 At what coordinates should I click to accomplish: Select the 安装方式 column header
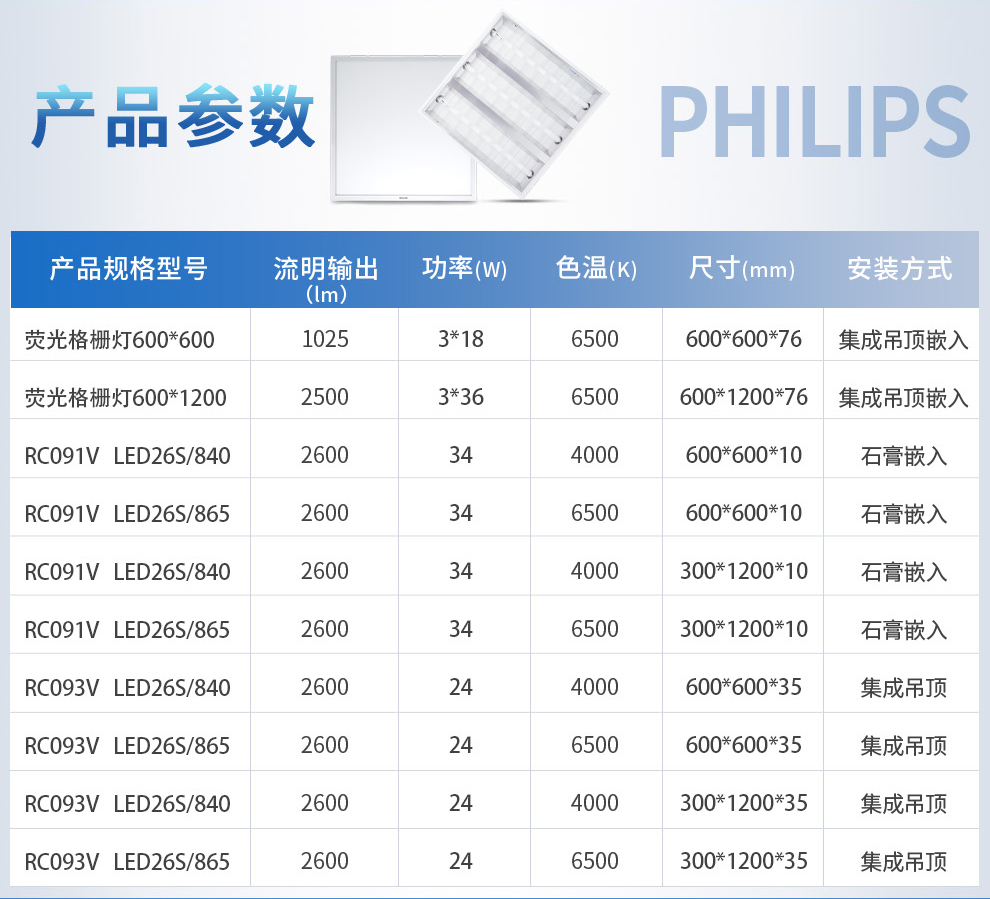(x=900, y=269)
